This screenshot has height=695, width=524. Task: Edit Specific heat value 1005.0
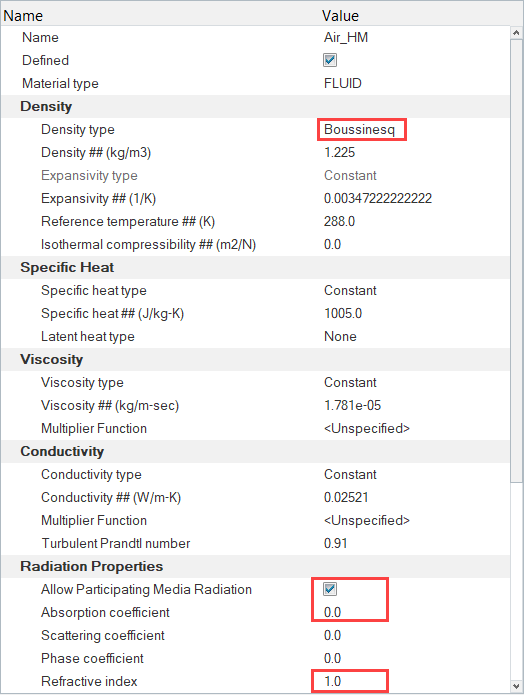pyautogui.click(x=343, y=313)
